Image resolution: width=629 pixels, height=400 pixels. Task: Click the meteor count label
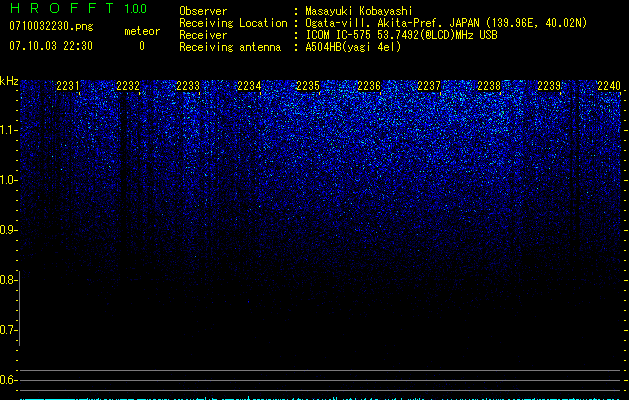coord(142,31)
